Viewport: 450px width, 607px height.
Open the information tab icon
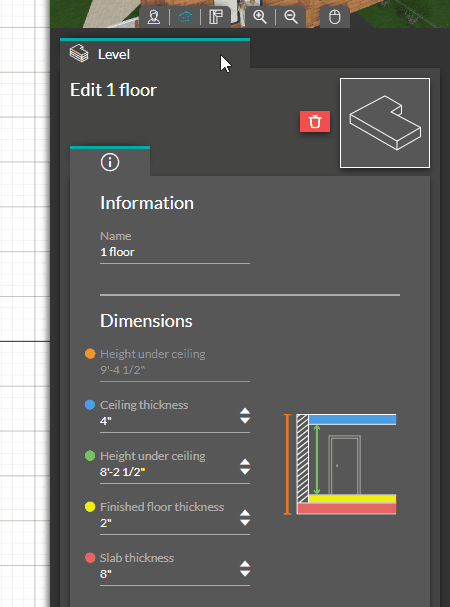pos(110,162)
